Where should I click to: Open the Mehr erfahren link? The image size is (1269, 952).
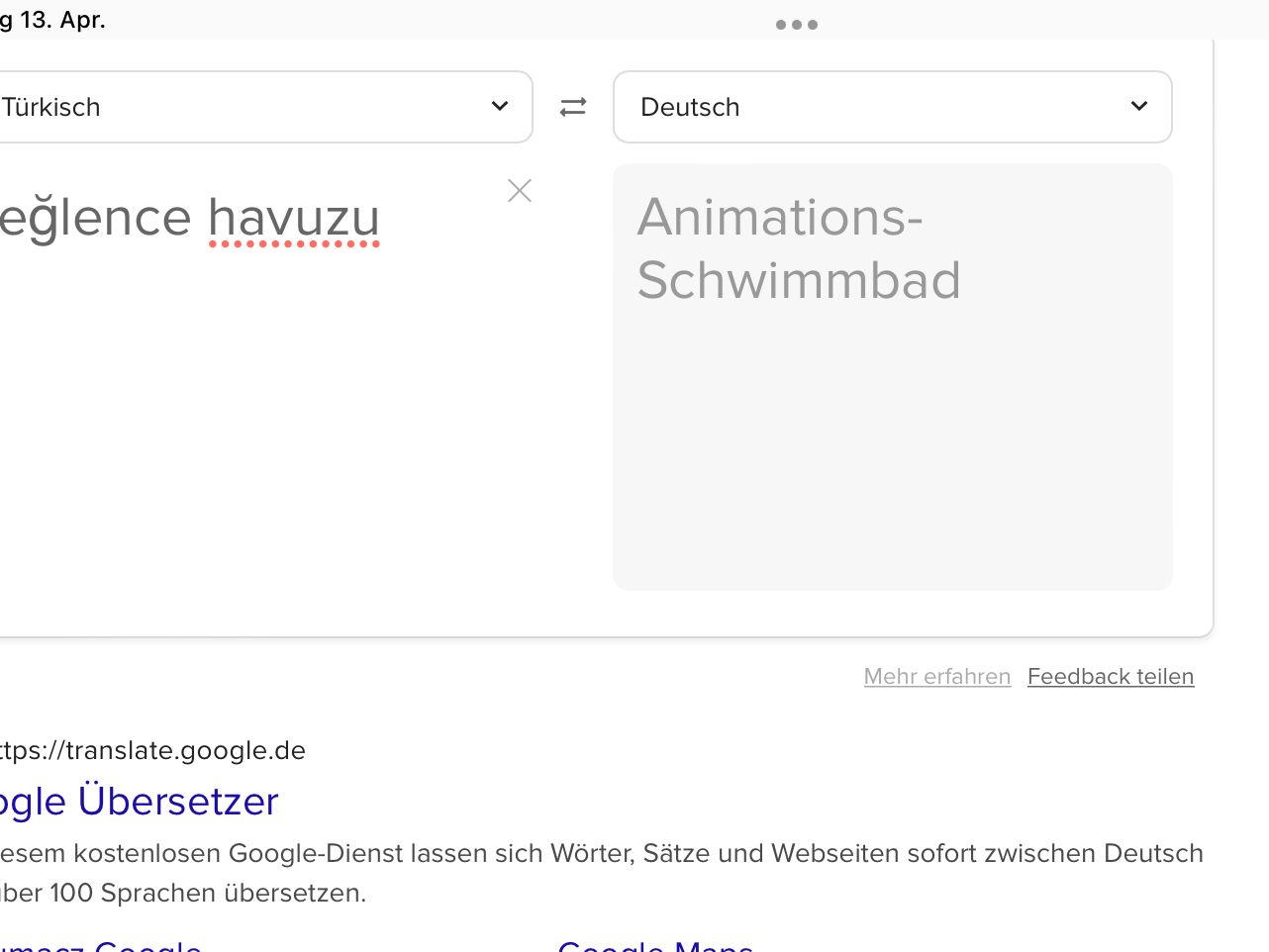pos(936,677)
